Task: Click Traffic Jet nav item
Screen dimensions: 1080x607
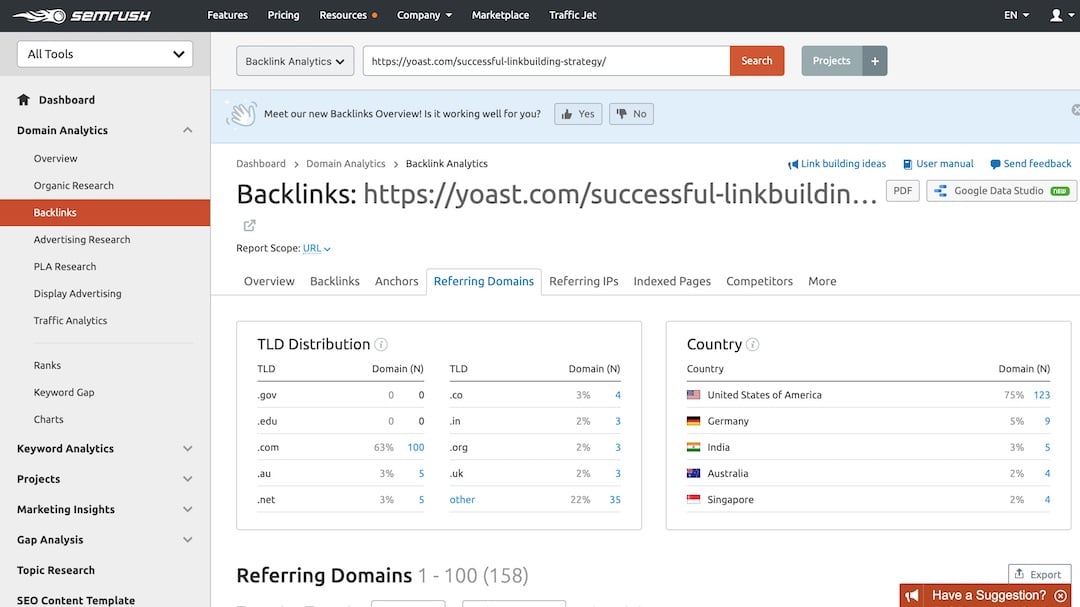Action: point(572,15)
